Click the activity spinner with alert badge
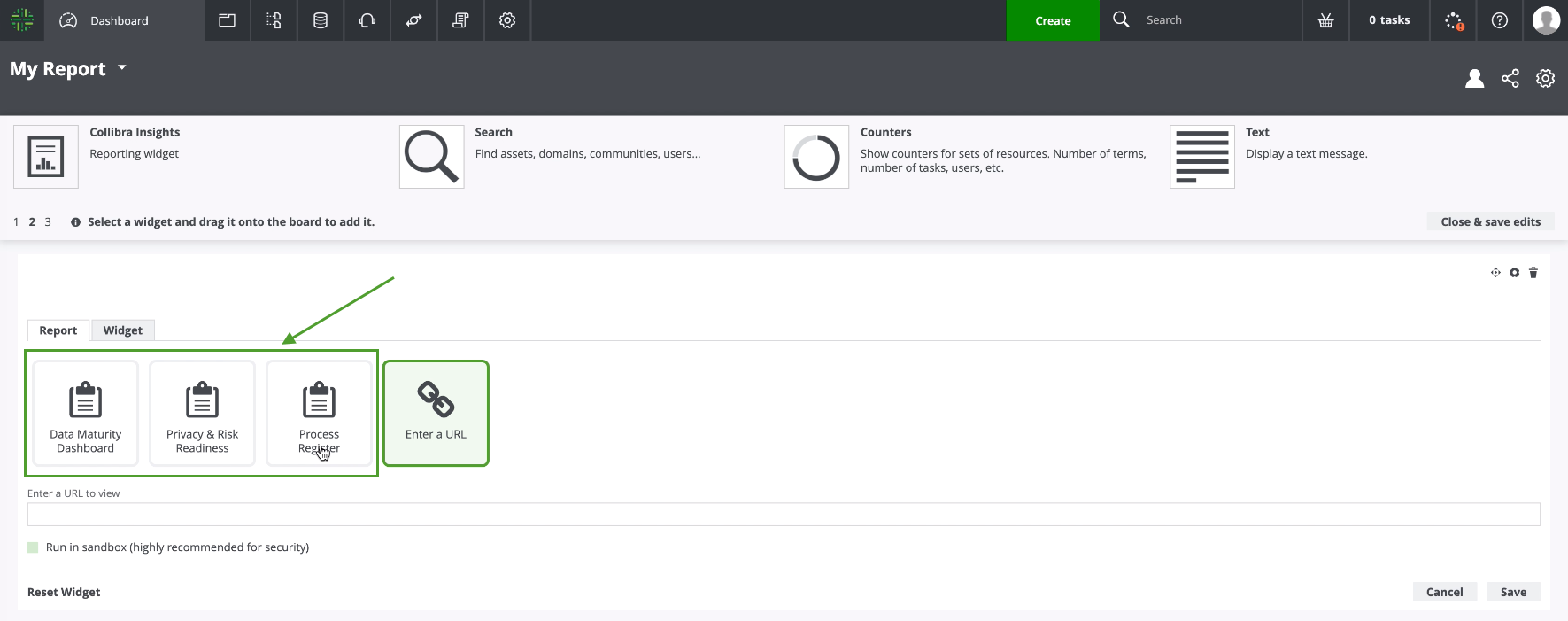The height and width of the screenshot is (621, 1568). point(1453,20)
